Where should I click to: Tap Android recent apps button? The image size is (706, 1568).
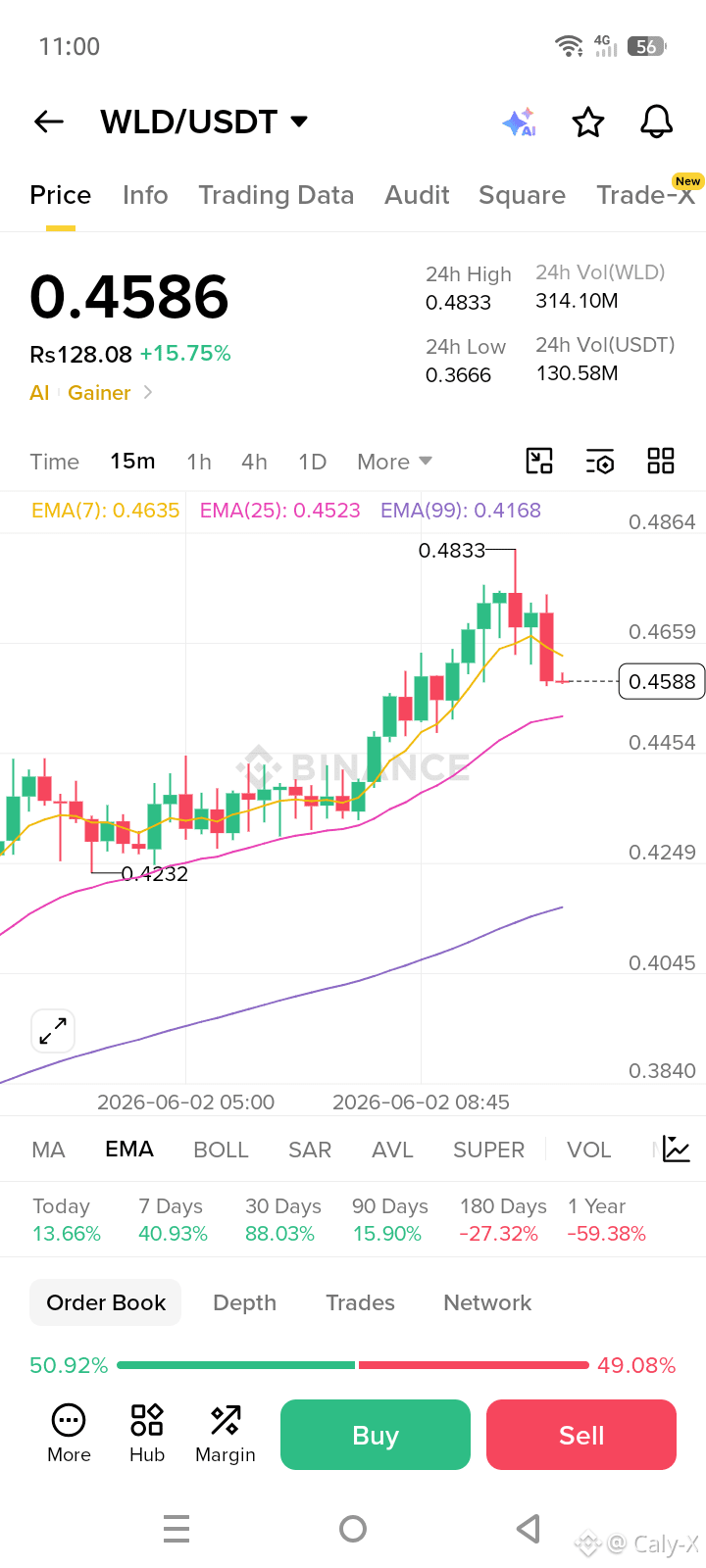[x=176, y=1529]
